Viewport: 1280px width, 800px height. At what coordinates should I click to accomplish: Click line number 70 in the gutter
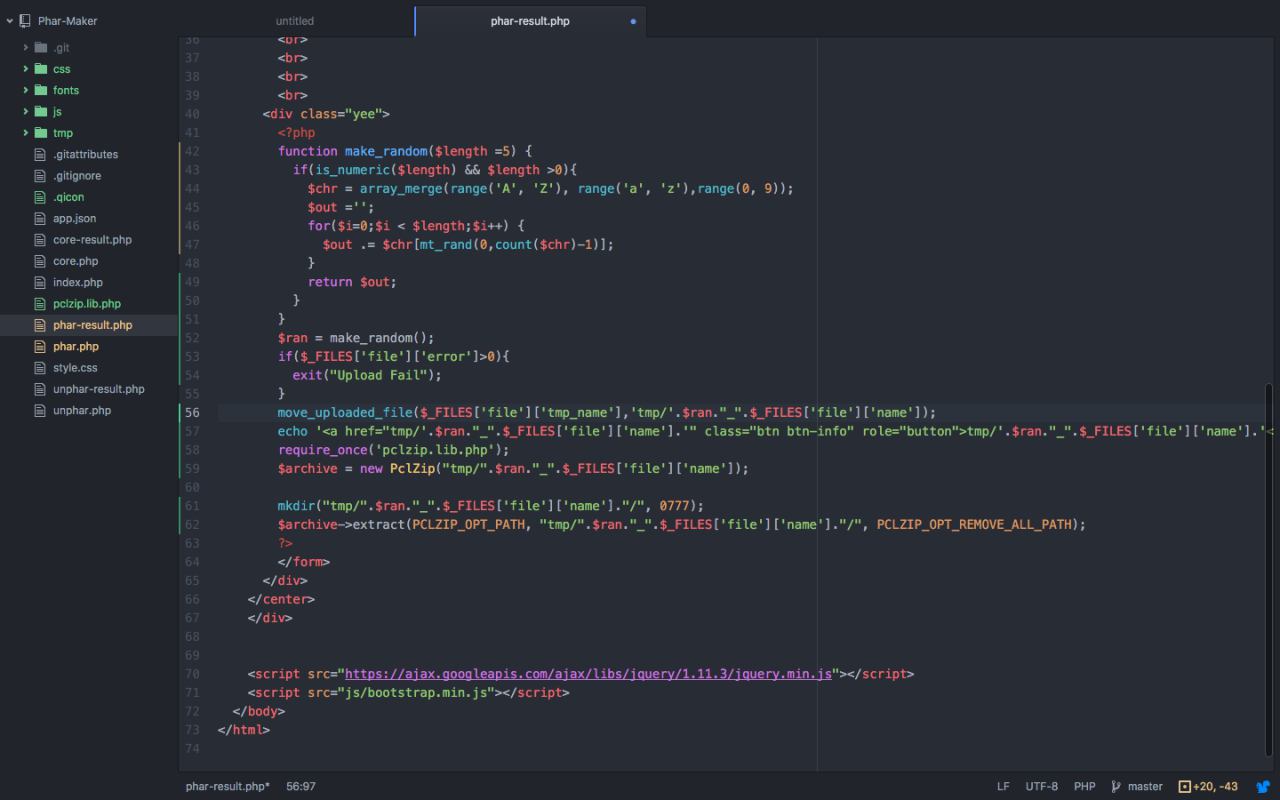coord(192,674)
